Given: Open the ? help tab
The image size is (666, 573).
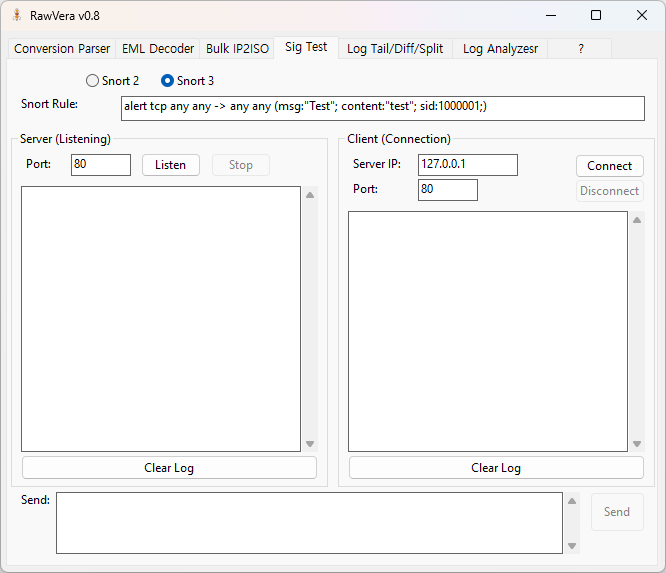Looking at the screenshot, I should pyautogui.click(x=580, y=48).
